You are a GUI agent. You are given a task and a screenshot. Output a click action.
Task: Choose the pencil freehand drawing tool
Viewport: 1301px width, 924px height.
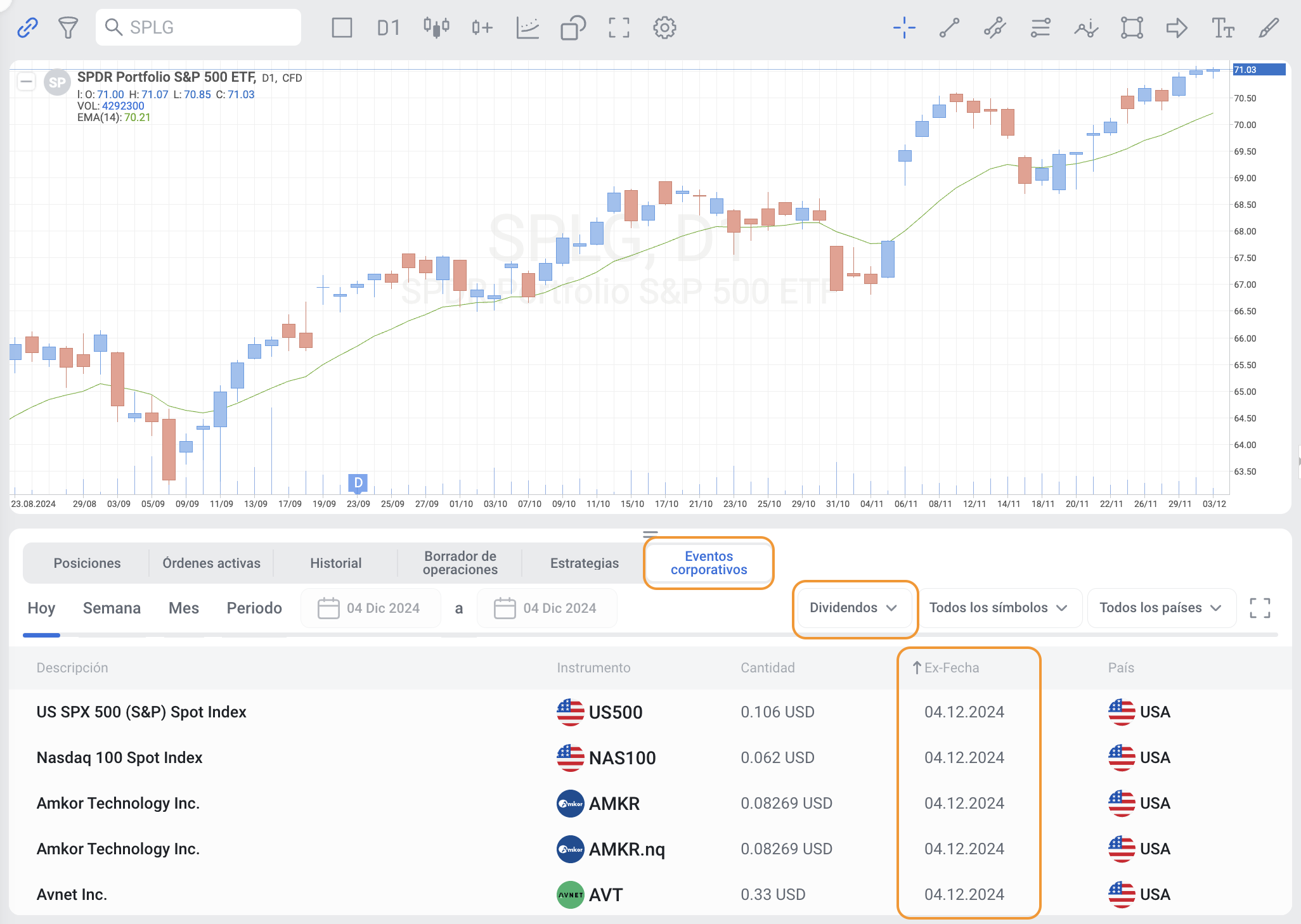(1269, 27)
